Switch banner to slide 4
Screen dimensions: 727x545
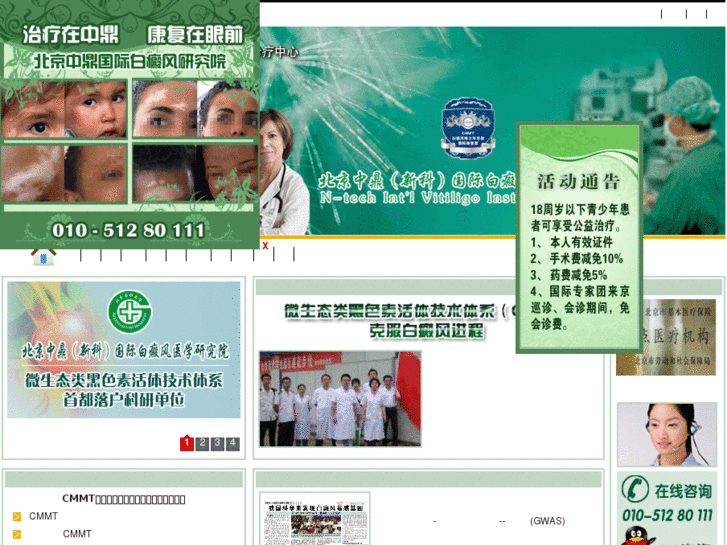233,443
